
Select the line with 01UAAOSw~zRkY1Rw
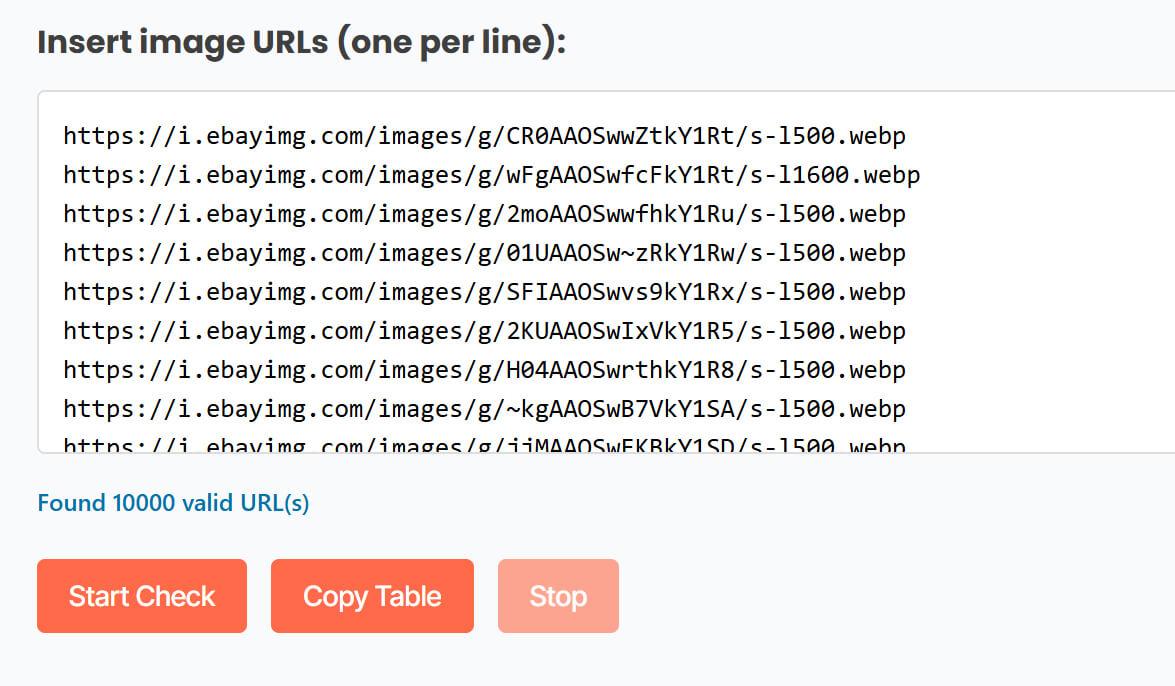(484, 253)
